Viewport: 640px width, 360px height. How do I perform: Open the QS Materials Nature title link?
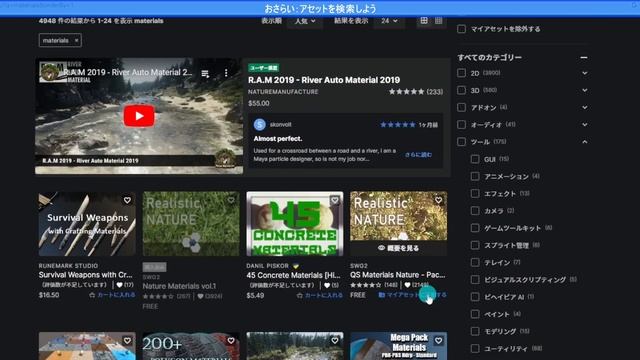coord(398,275)
